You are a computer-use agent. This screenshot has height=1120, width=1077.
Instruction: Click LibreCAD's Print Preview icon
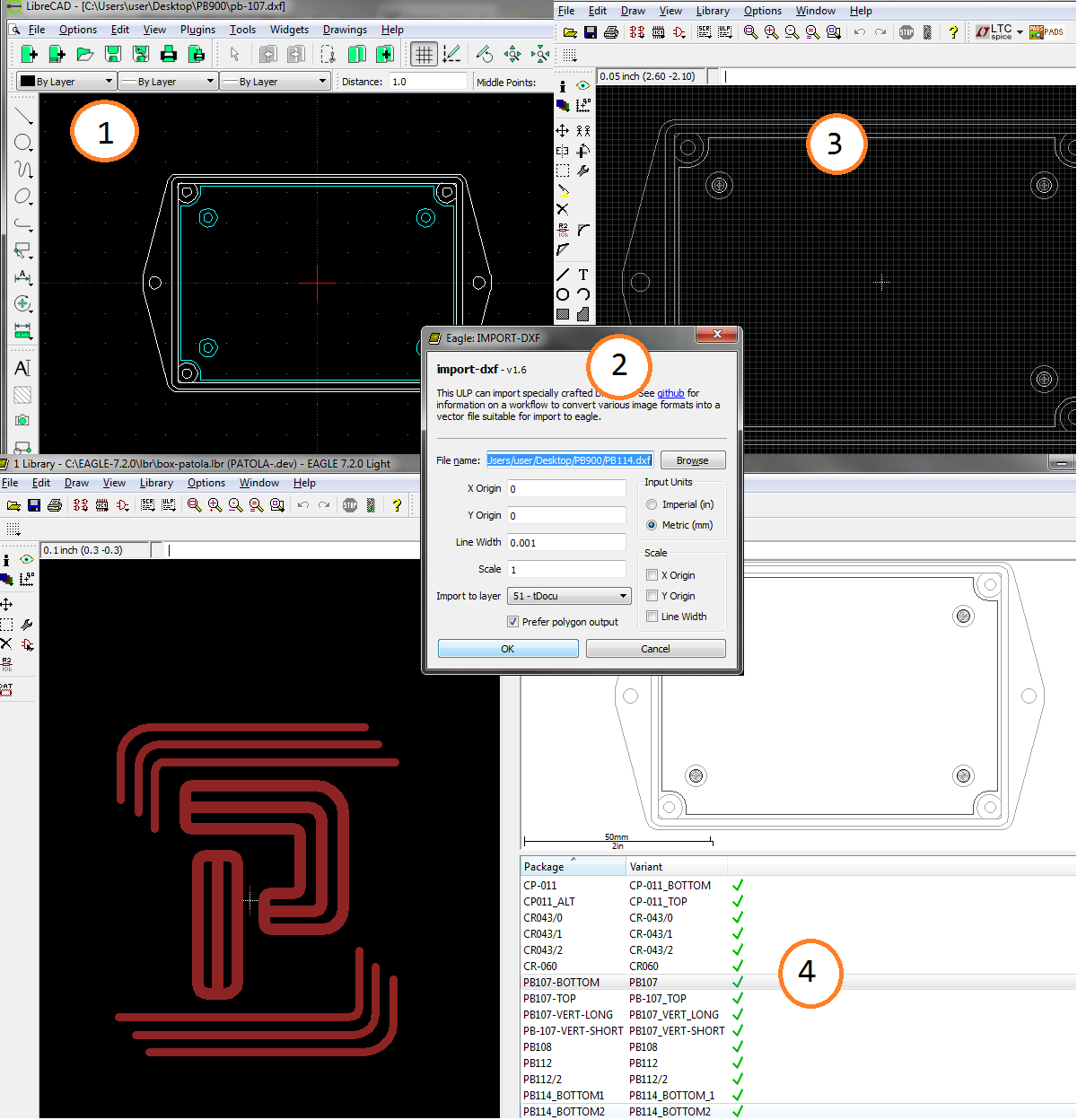click(x=196, y=55)
